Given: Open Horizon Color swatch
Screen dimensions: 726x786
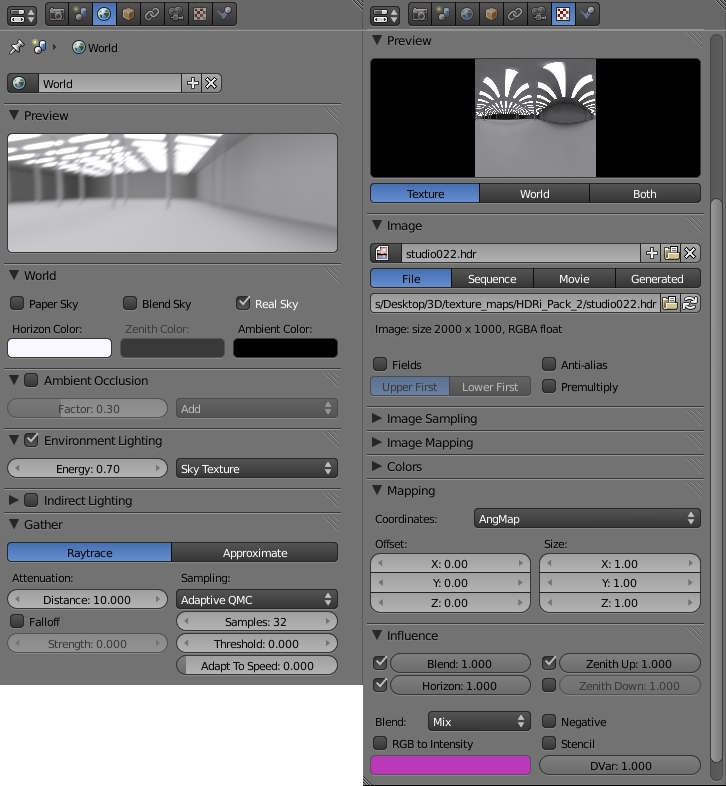Looking at the screenshot, I should pos(60,348).
